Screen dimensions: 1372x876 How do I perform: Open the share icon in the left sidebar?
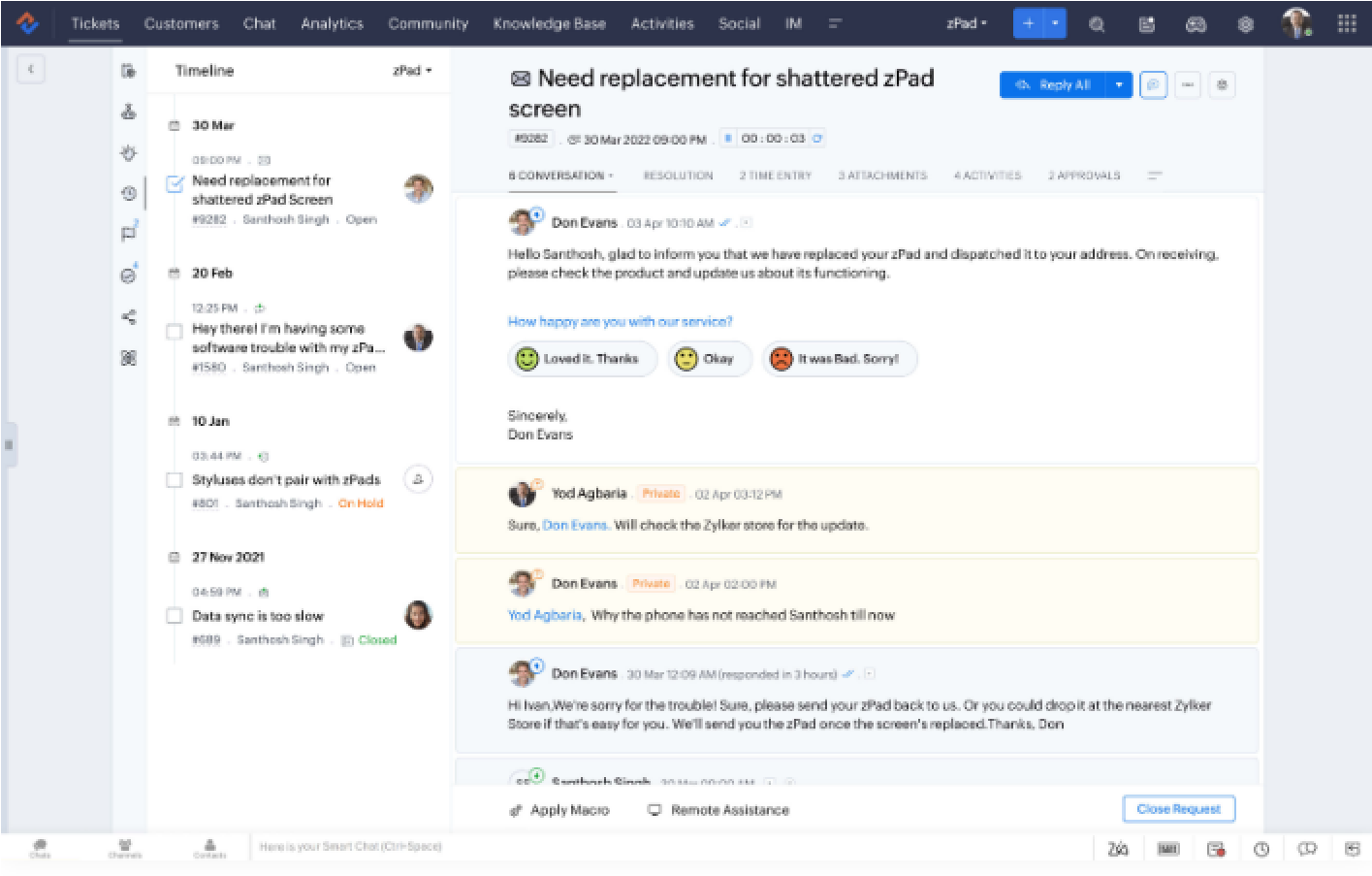tap(129, 315)
